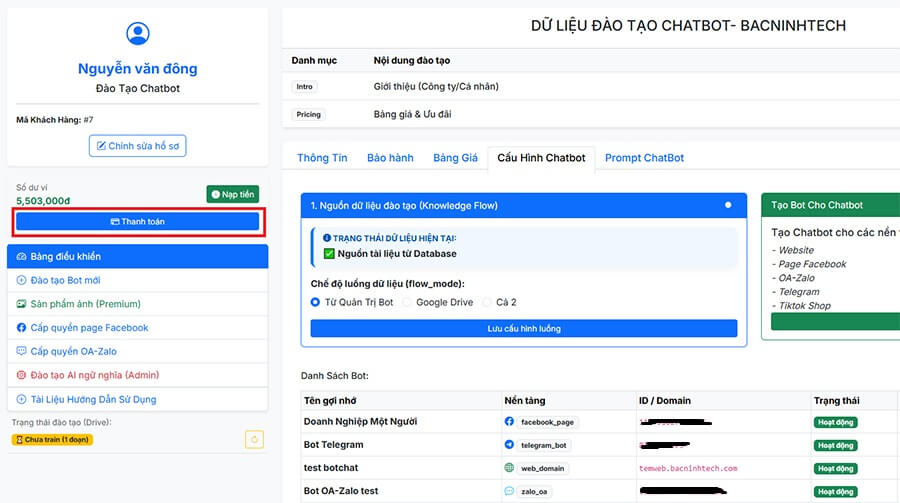The width and height of the screenshot is (900, 503).
Task: Open Cấp quyền page Facebook menu item
Action: click(138, 327)
